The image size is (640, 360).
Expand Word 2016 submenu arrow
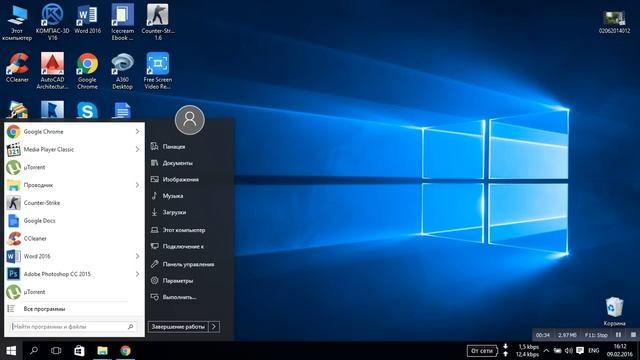coord(138,256)
